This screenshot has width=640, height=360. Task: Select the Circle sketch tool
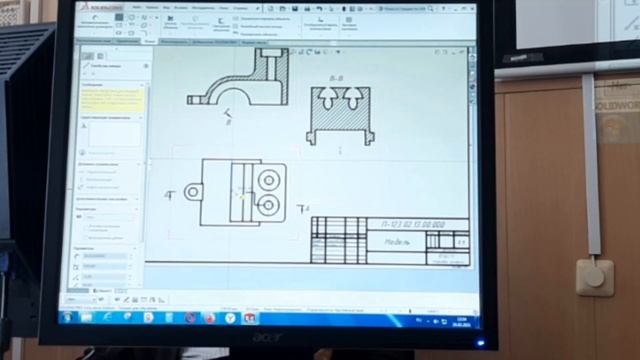[x=131, y=17]
